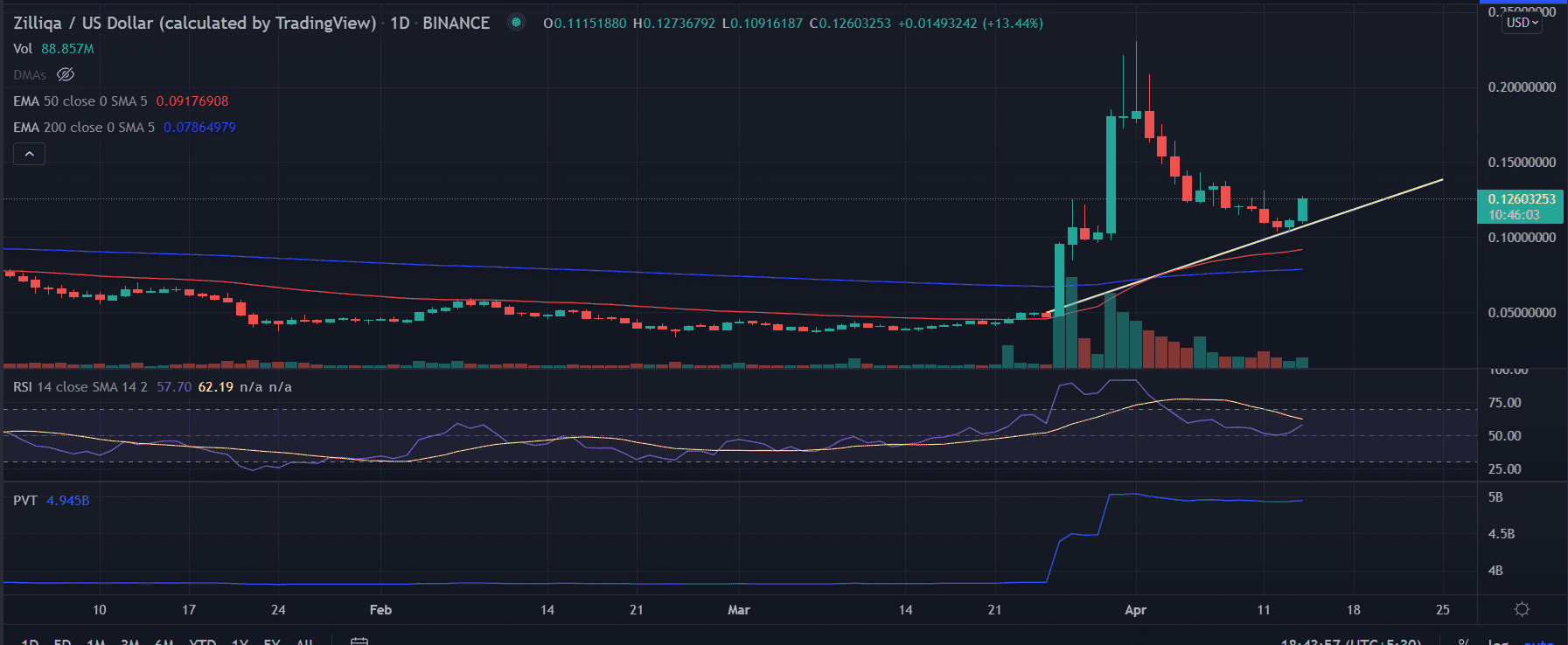
Task: Select the 1D time range
Action: point(29,642)
